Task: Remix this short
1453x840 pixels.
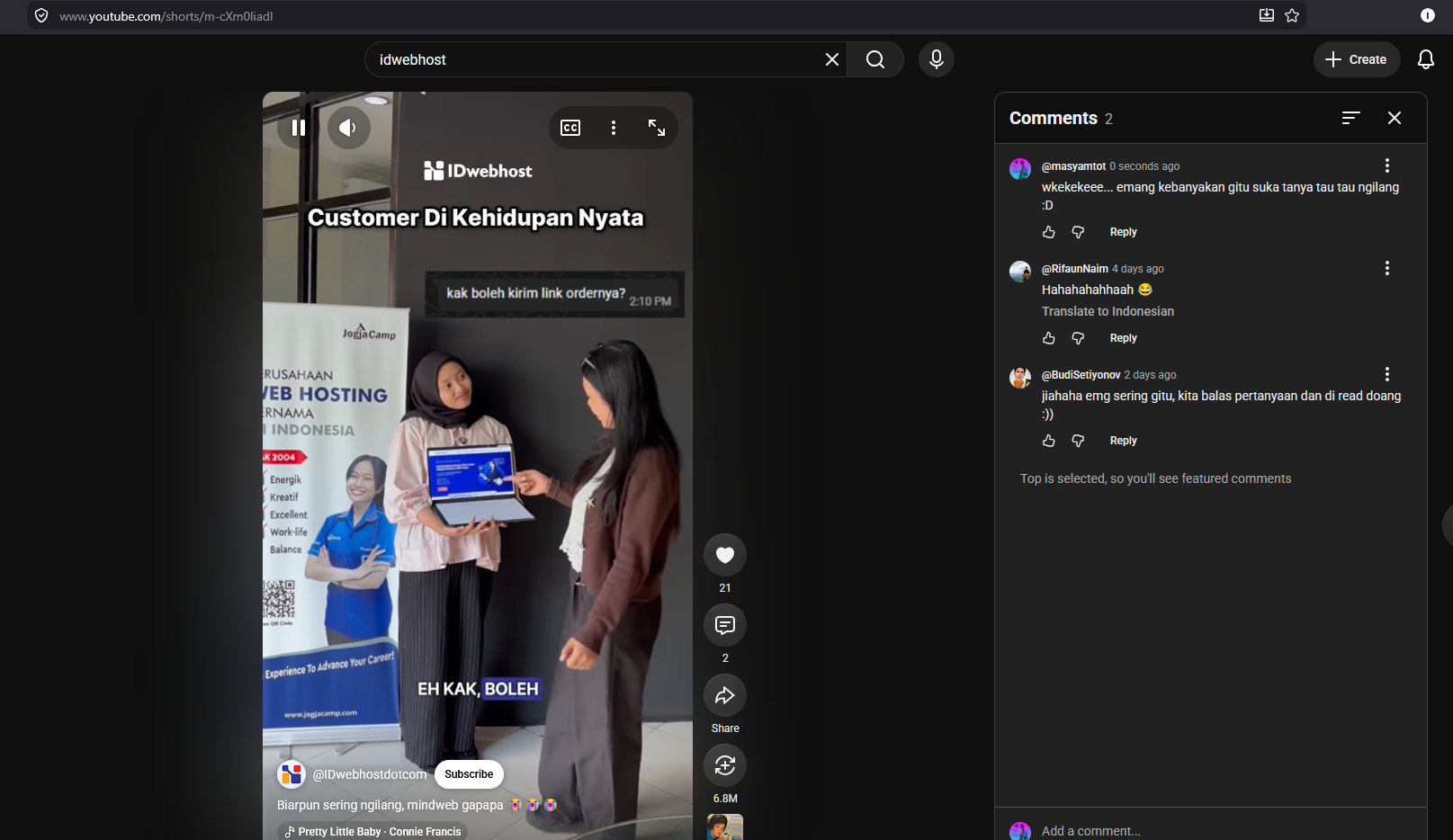Action: [x=725, y=765]
